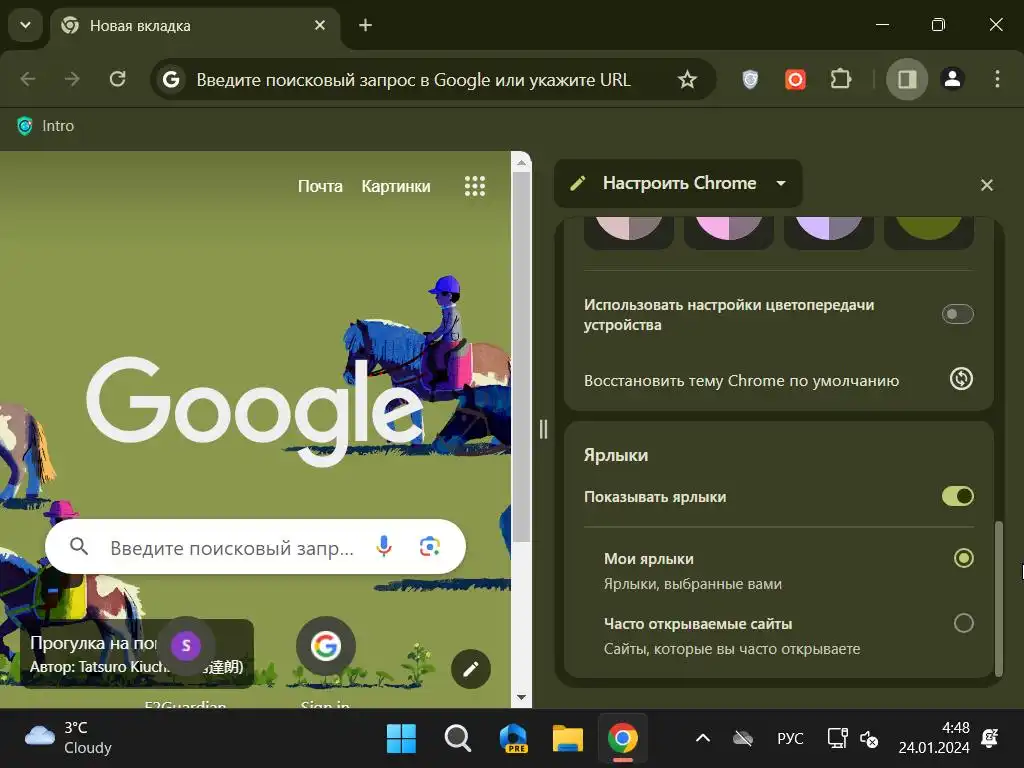Search by image with Lens icon

pos(429,546)
